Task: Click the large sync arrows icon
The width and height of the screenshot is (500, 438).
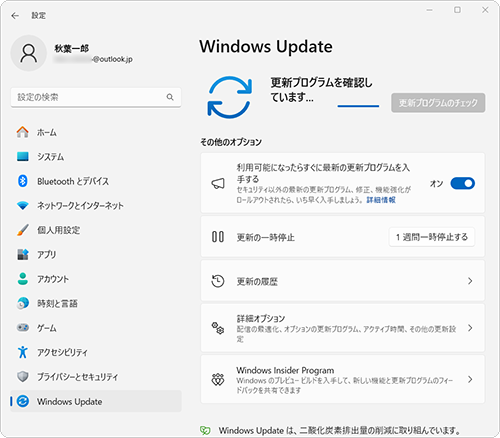Action: pos(229,97)
